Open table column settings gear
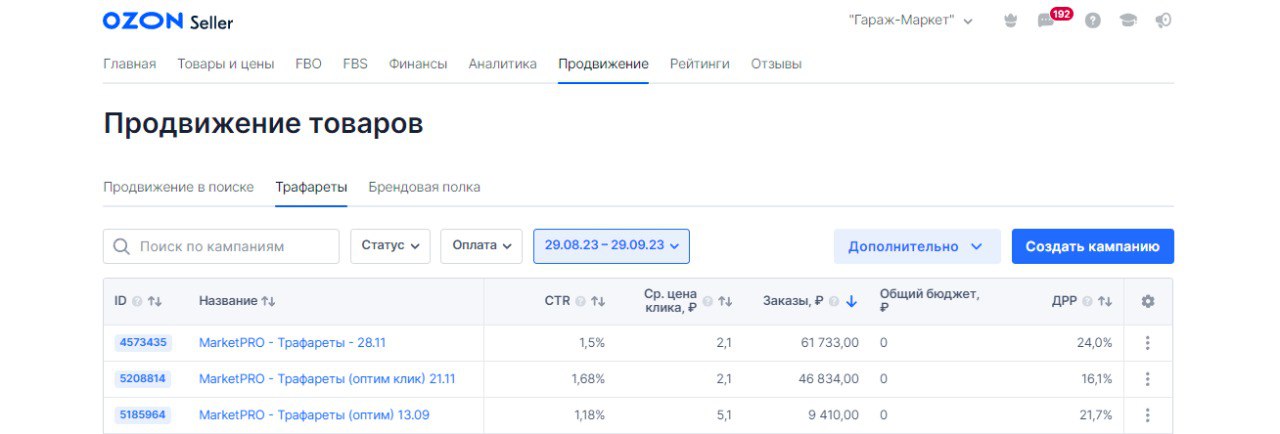1280x434 pixels. point(1147,301)
